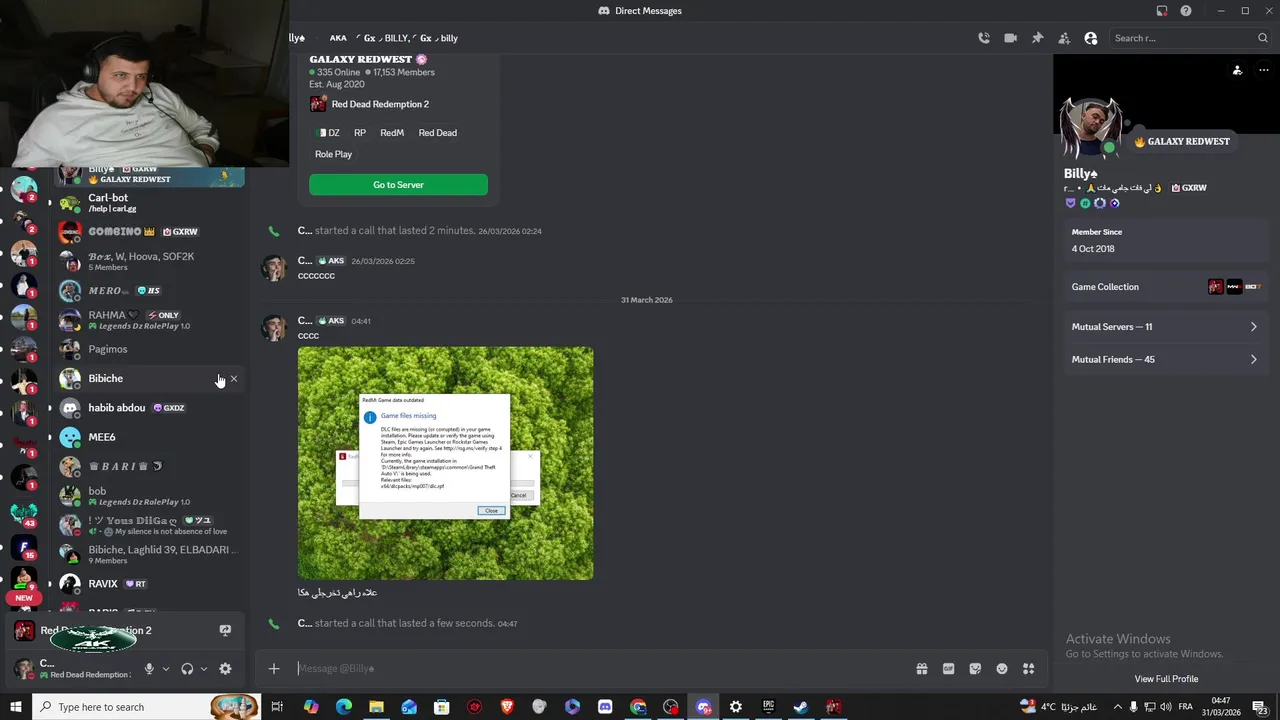Expand headphone output options arrow
The image size is (1280, 720).
pos(204,669)
